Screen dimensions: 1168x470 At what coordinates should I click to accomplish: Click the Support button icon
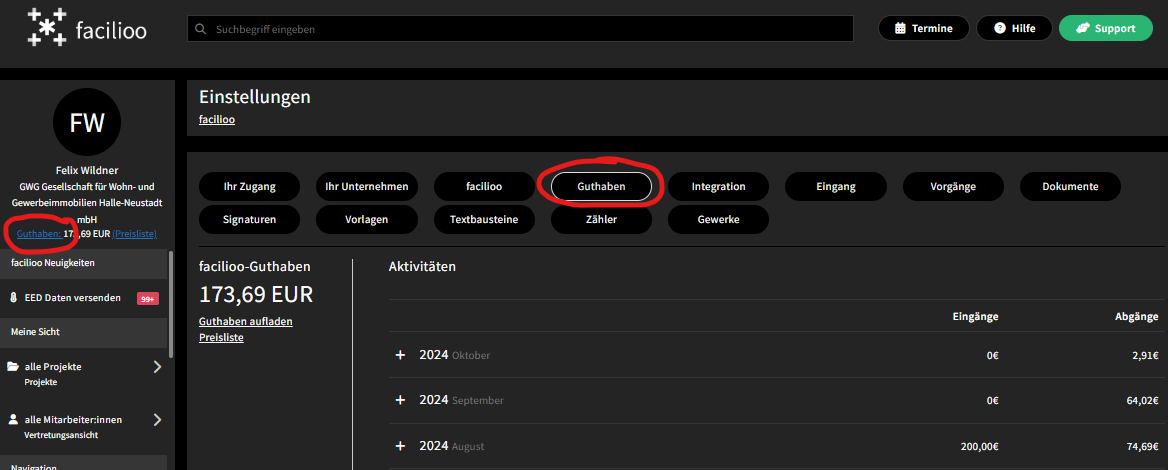coord(1081,28)
